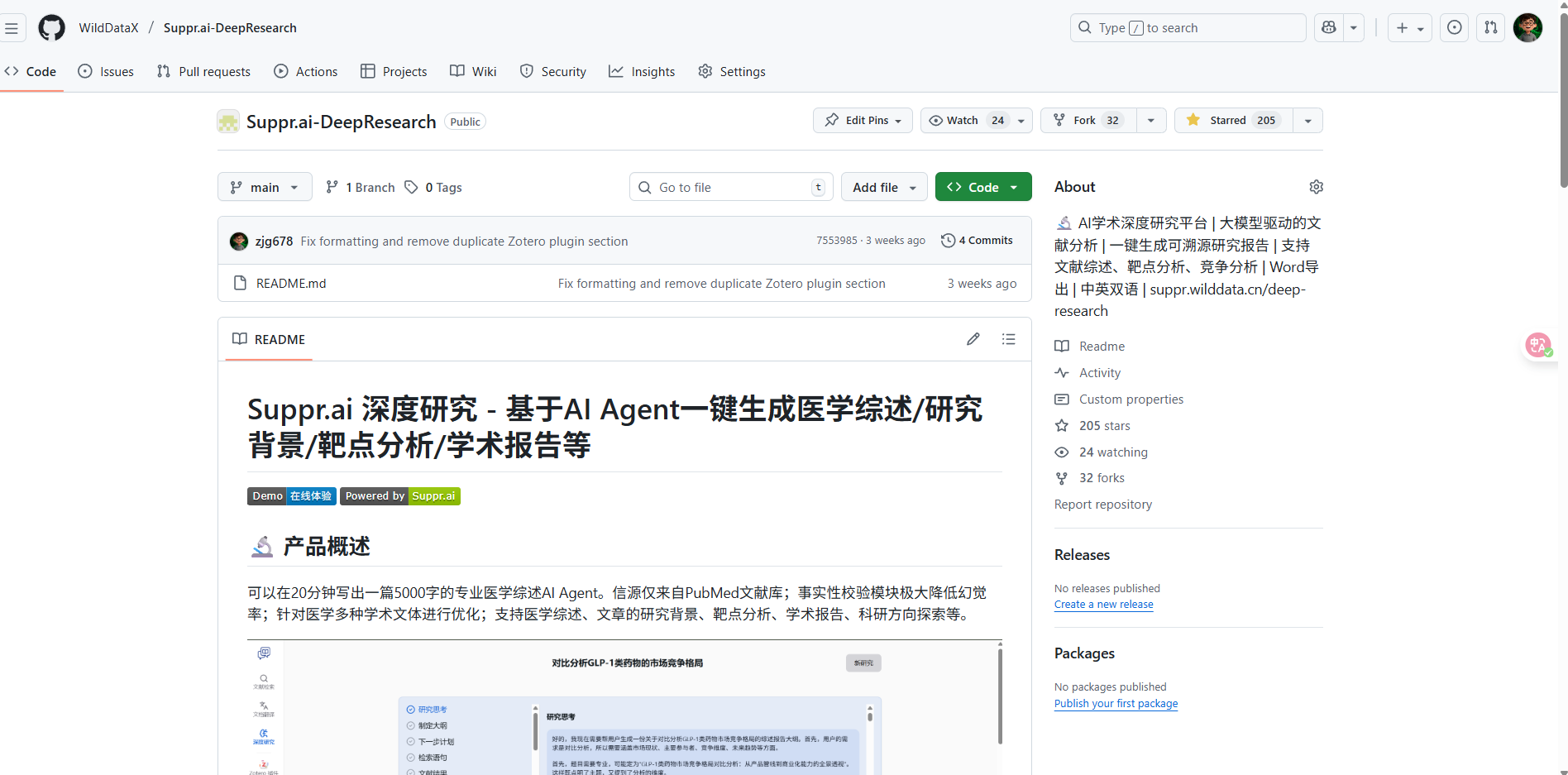This screenshot has height=775, width=1568.
Task: Open the pull requests shortcut icon in header
Action: tap(1491, 28)
